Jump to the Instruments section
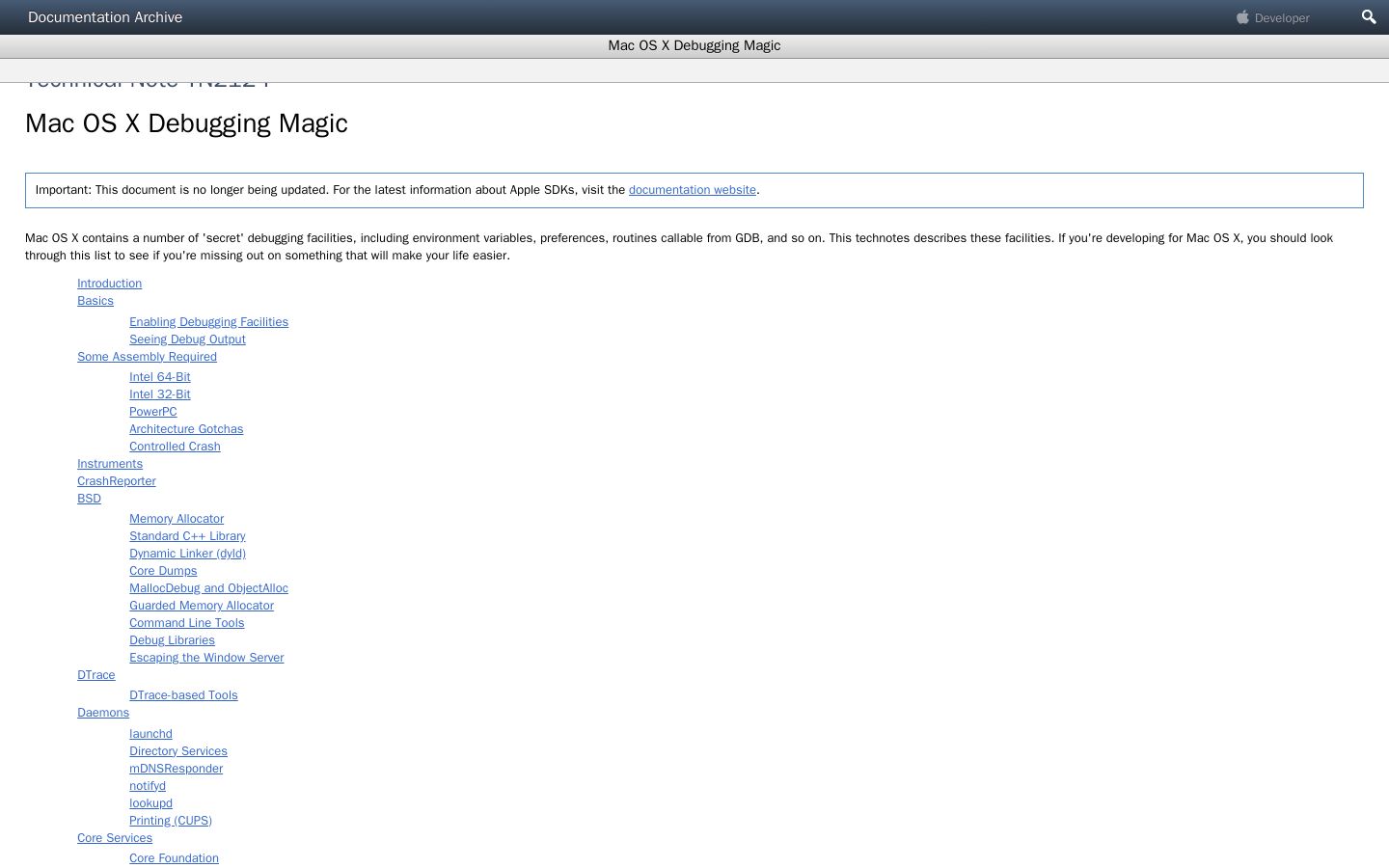 [x=110, y=464]
